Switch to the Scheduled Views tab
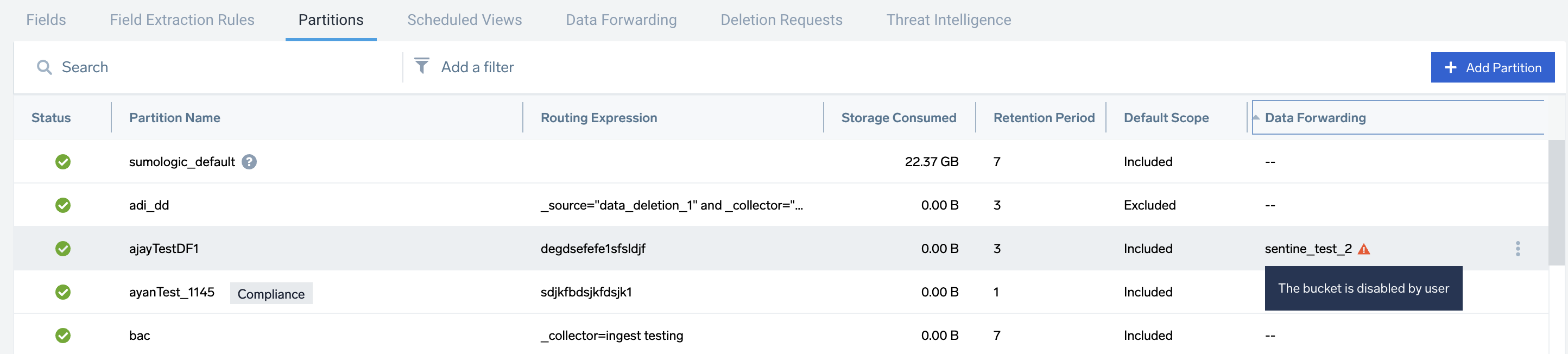1568x354 pixels. coord(464,20)
